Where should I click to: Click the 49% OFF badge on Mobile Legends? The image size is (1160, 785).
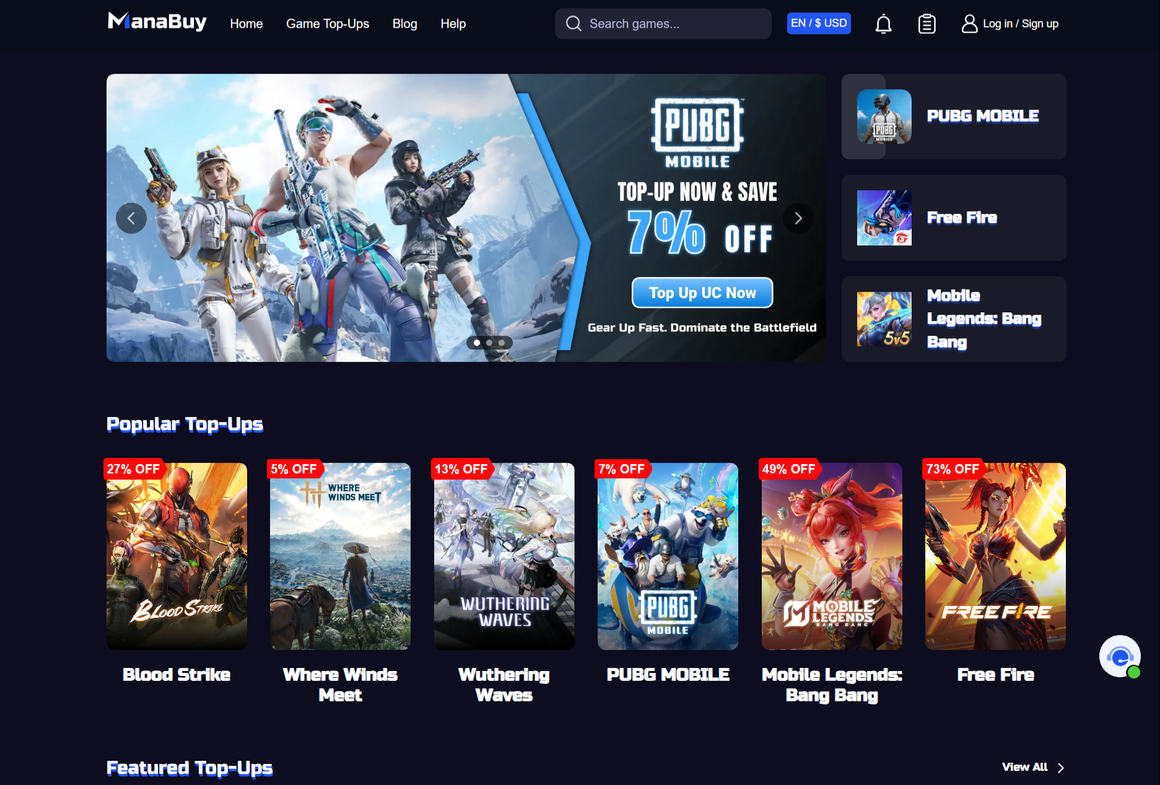click(789, 468)
